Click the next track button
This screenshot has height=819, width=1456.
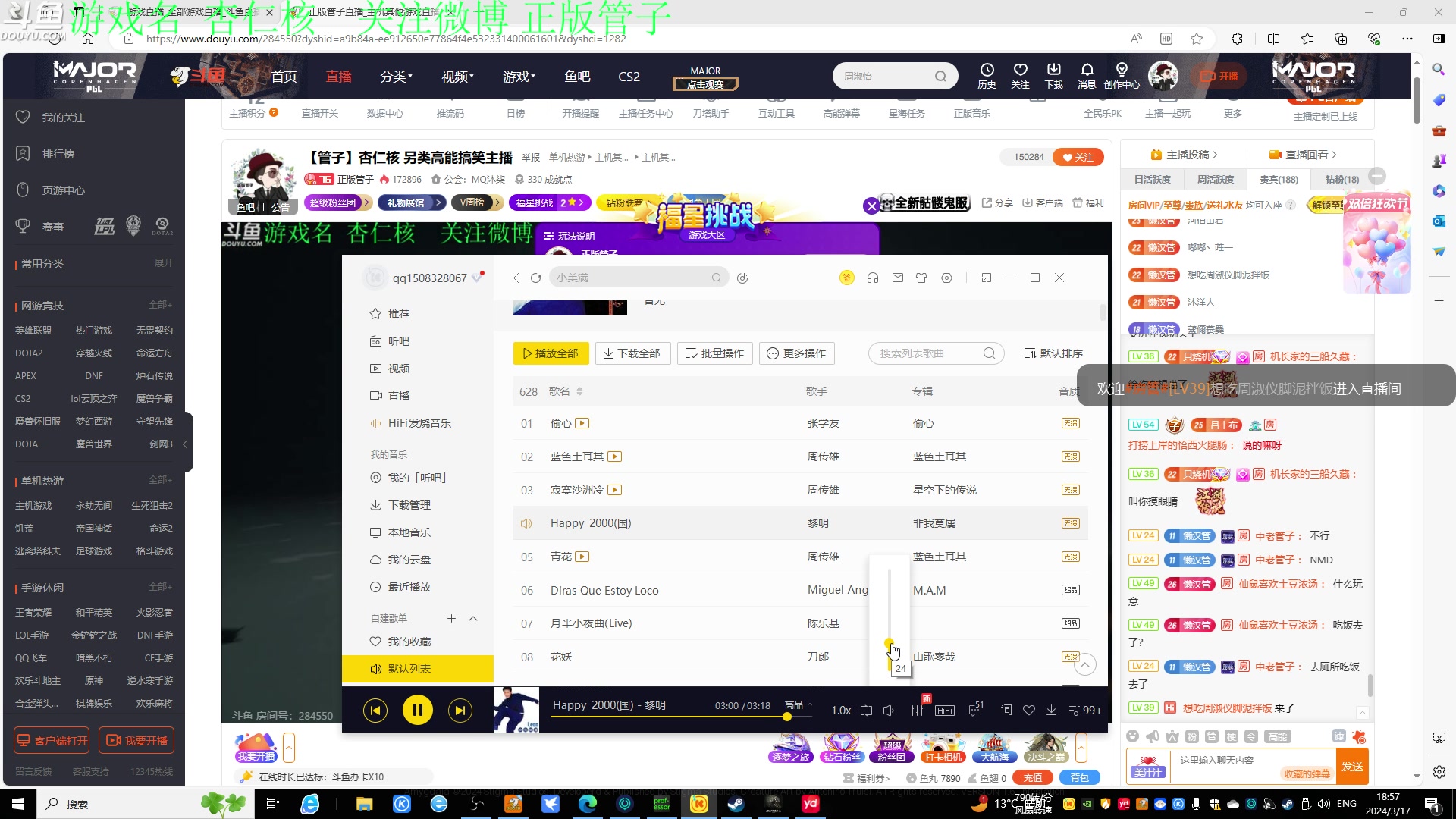460,710
